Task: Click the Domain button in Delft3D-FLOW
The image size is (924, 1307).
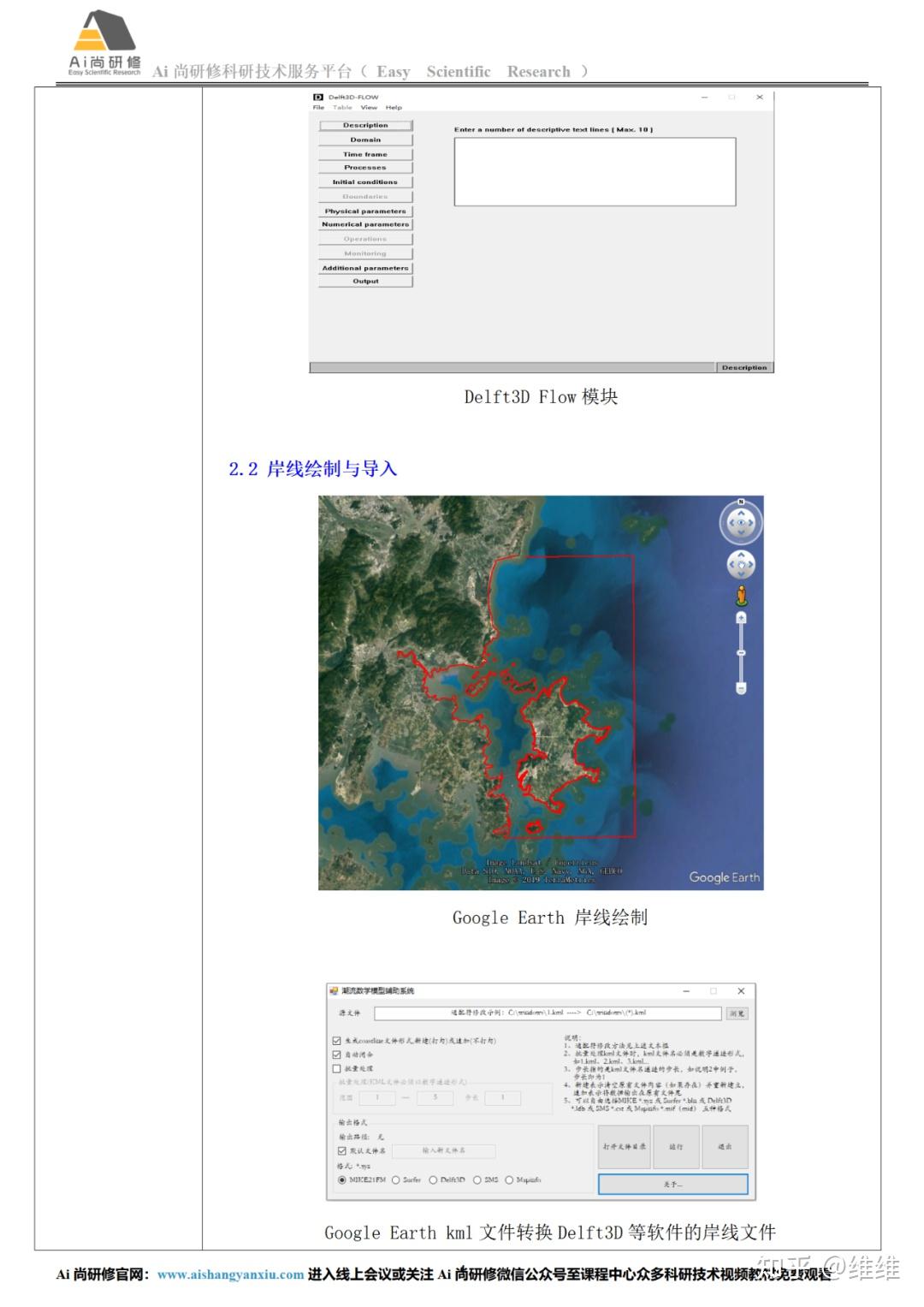Action: click(366, 140)
